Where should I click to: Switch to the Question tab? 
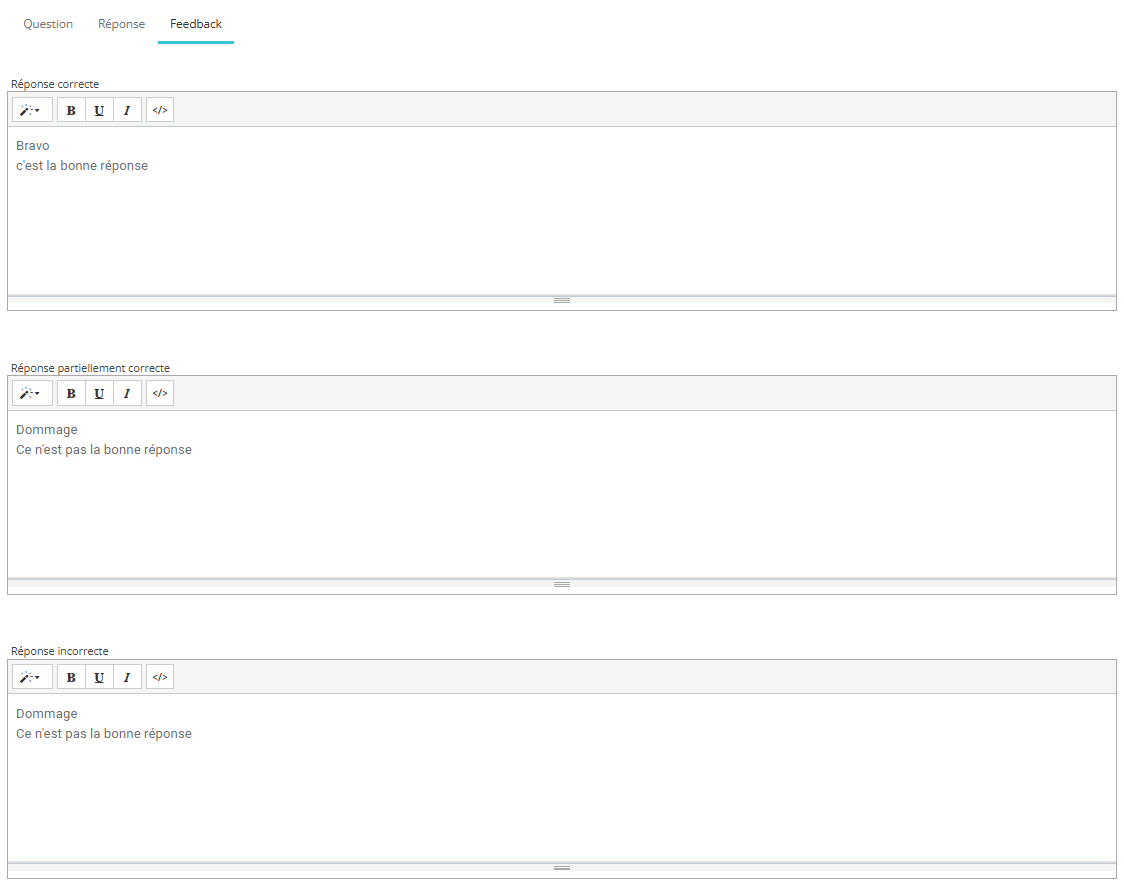pos(48,24)
